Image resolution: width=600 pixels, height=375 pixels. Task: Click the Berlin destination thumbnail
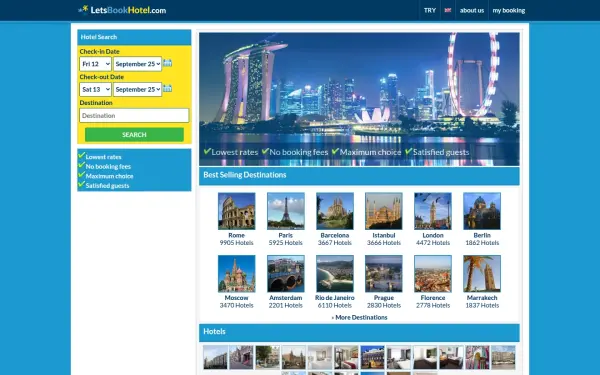tap(482, 211)
